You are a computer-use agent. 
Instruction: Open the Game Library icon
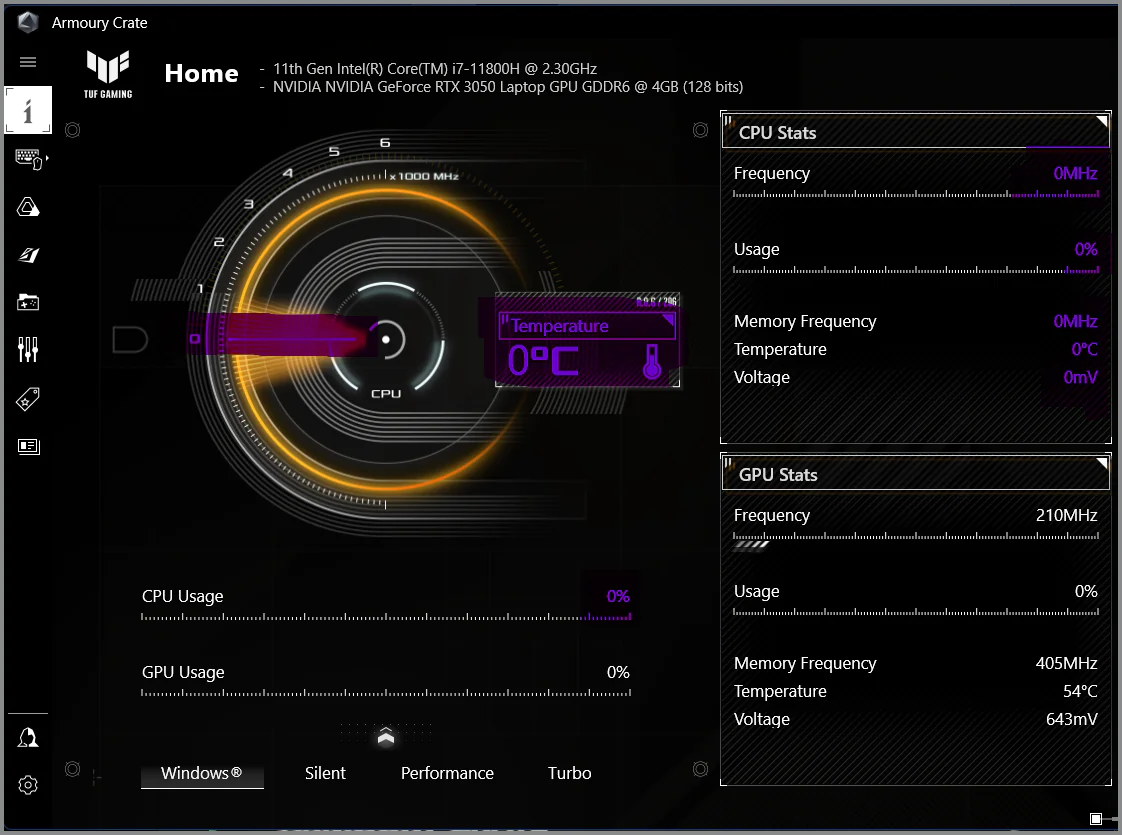click(x=28, y=302)
